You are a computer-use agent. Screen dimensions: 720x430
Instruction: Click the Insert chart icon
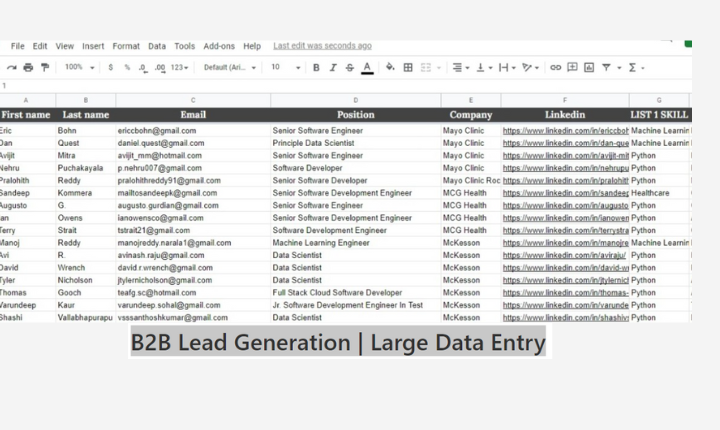click(x=589, y=67)
